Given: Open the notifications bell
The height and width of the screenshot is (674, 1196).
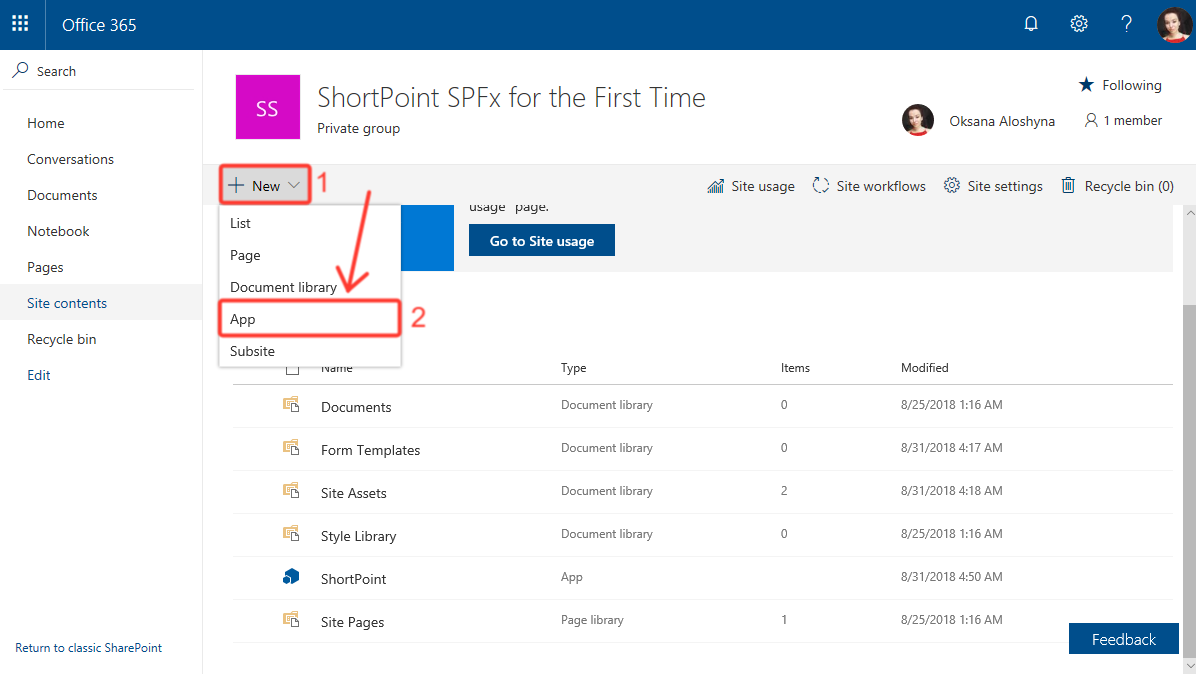Looking at the screenshot, I should 1031,23.
